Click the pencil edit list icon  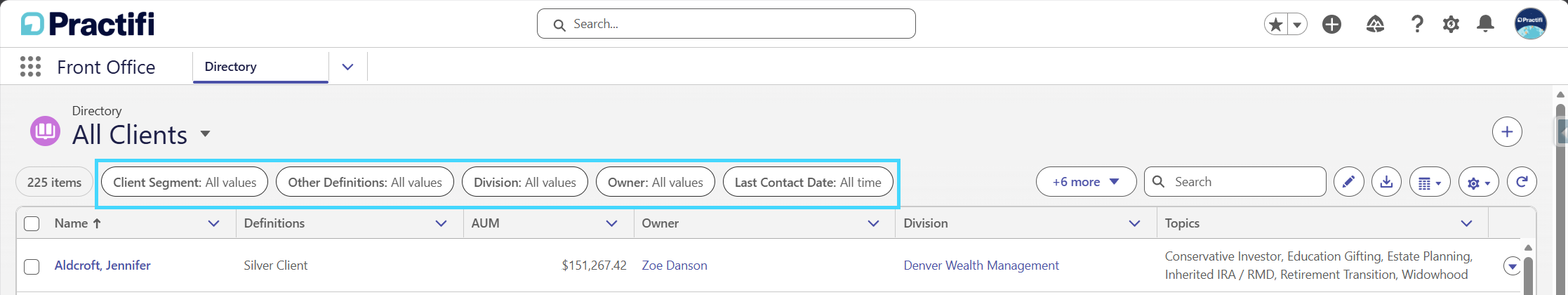coord(1348,182)
